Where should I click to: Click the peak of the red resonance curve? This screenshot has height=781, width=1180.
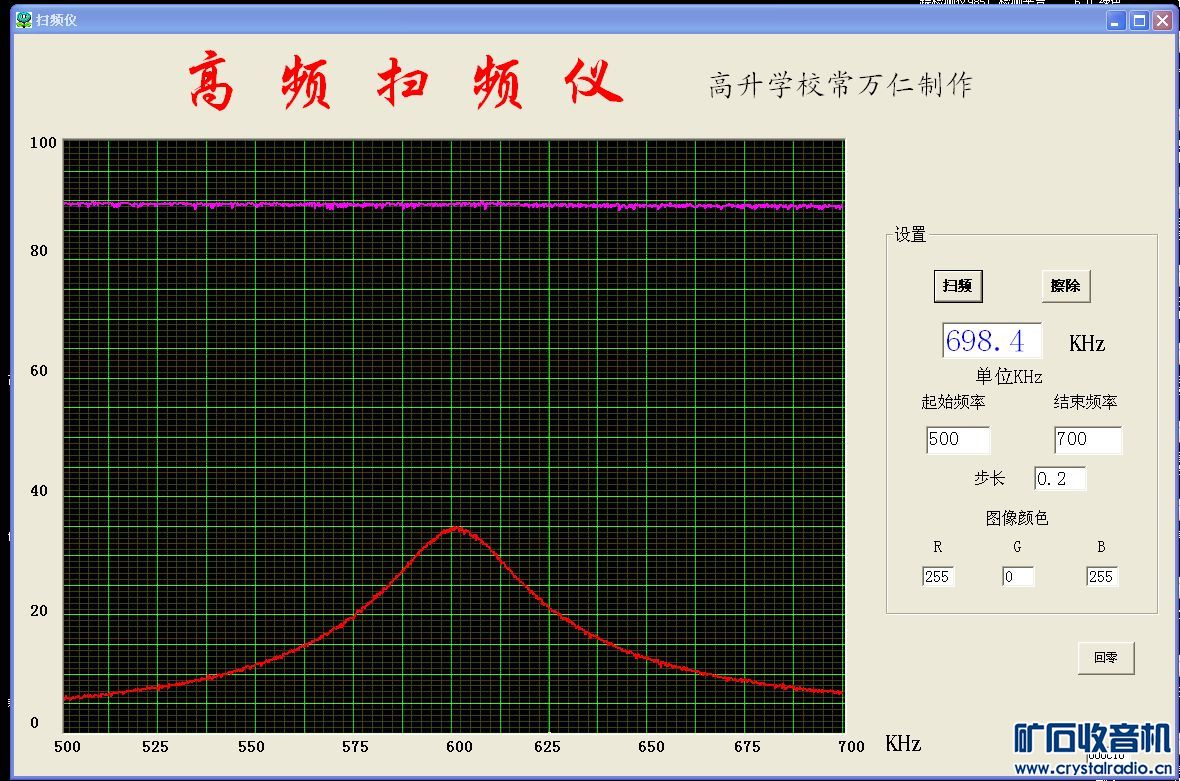456,528
